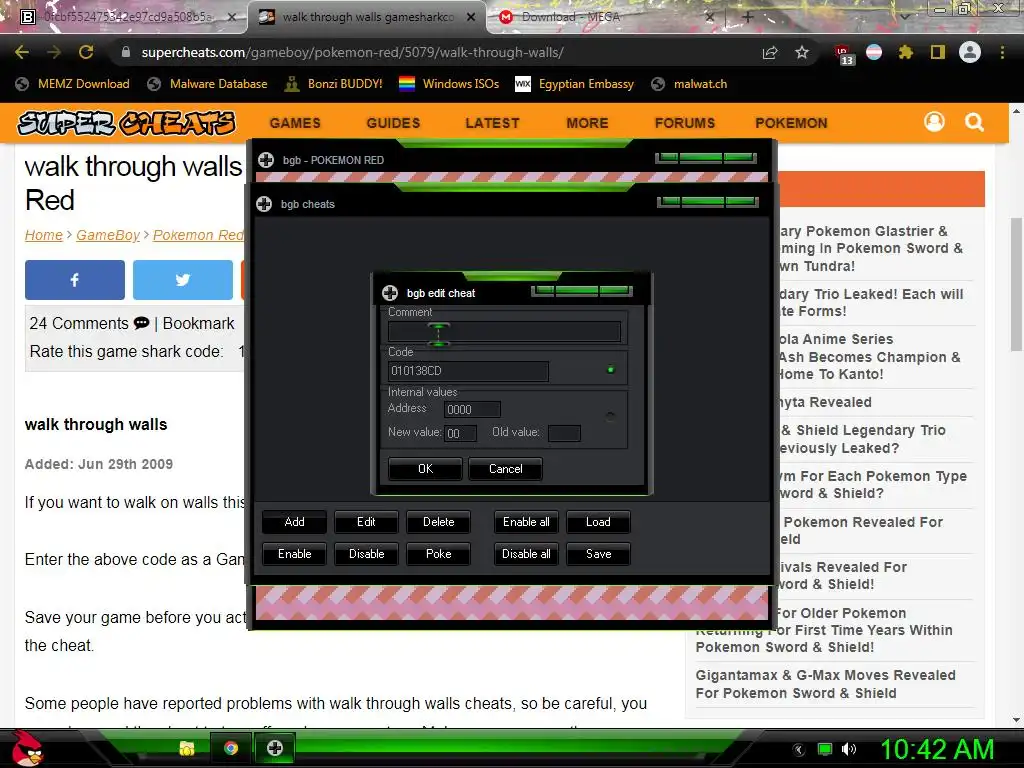Click the Comment input field
1024x768 pixels.
[x=504, y=332]
